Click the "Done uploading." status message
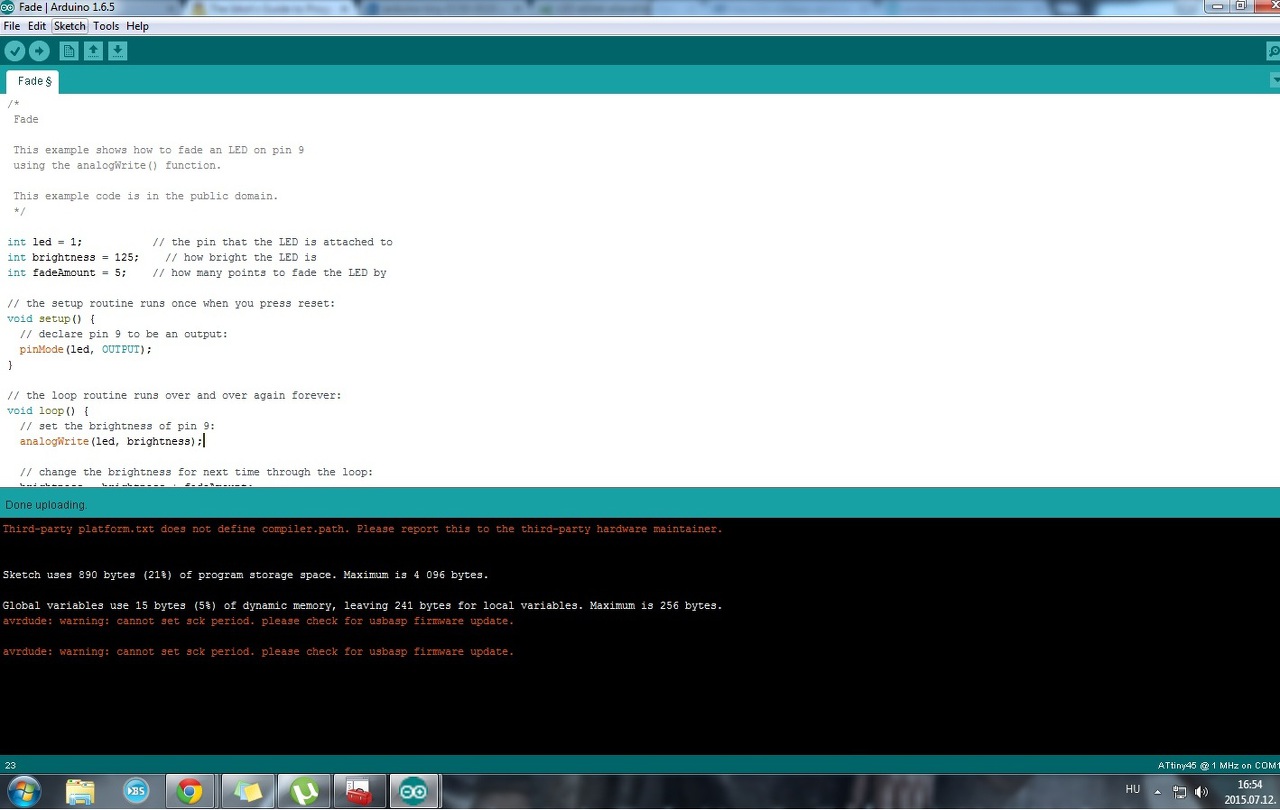 pyautogui.click(x=46, y=505)
